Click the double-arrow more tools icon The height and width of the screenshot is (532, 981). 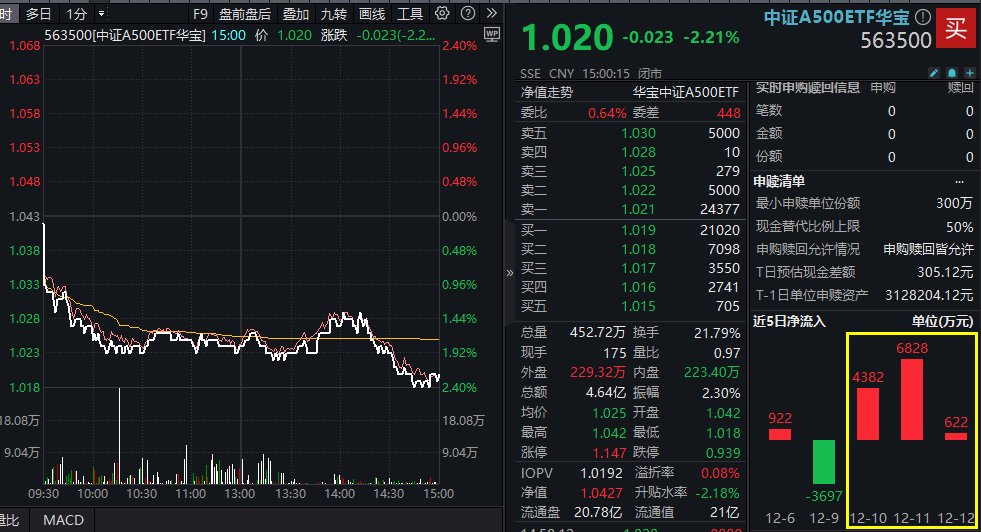pyautogui.click(x=492, y=13)
